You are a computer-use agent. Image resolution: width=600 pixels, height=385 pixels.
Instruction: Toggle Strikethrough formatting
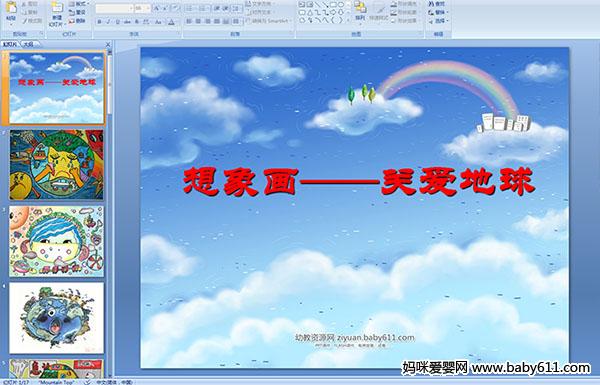point(127,22)
